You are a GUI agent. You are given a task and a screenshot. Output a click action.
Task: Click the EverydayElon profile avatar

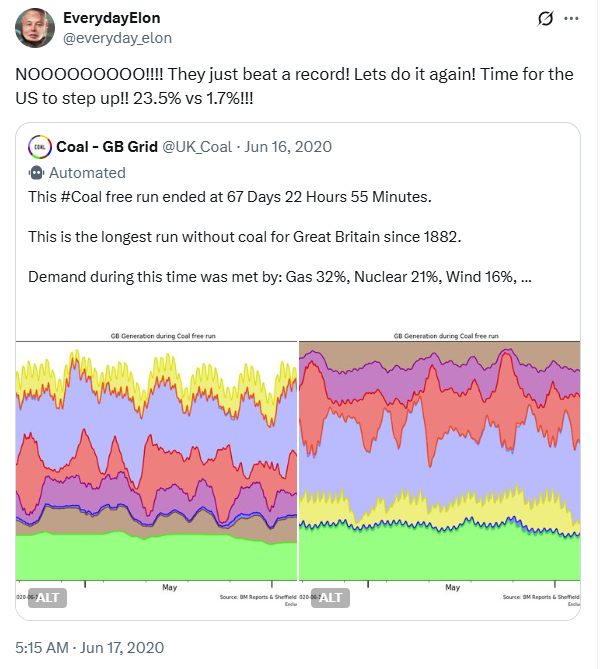point(34,28)
